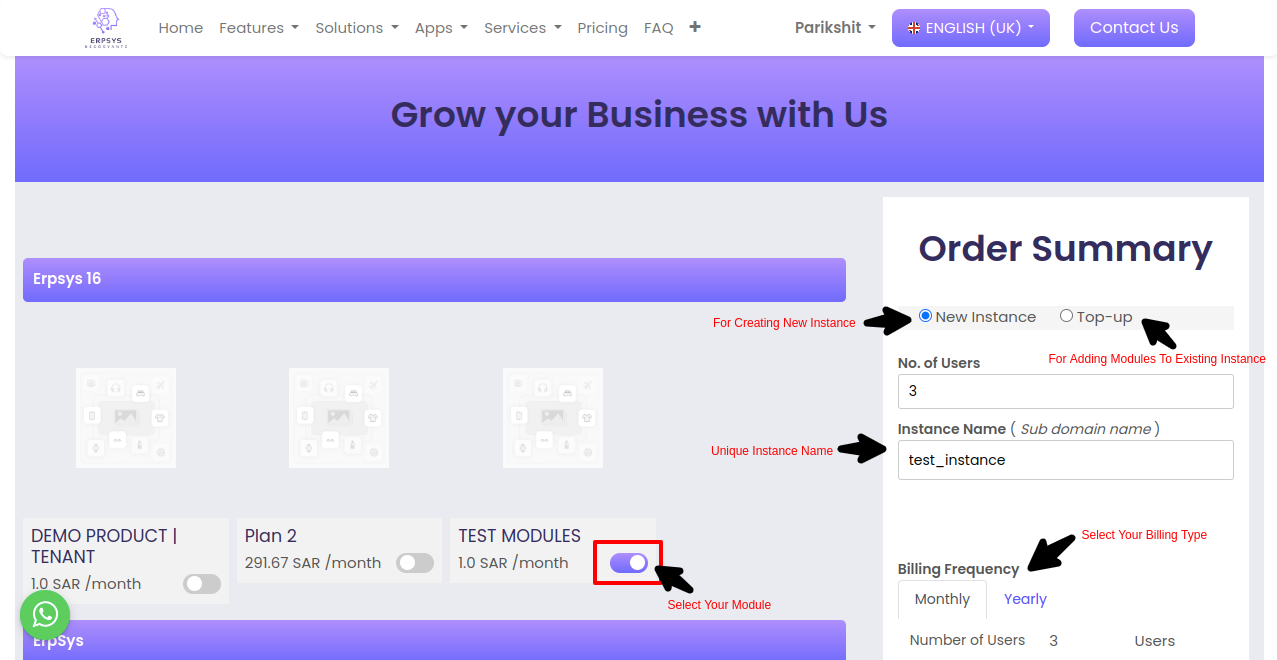Screen dimensions: 1277x660
Task: Go to the Pricing page link
Action: click(602, 28)
